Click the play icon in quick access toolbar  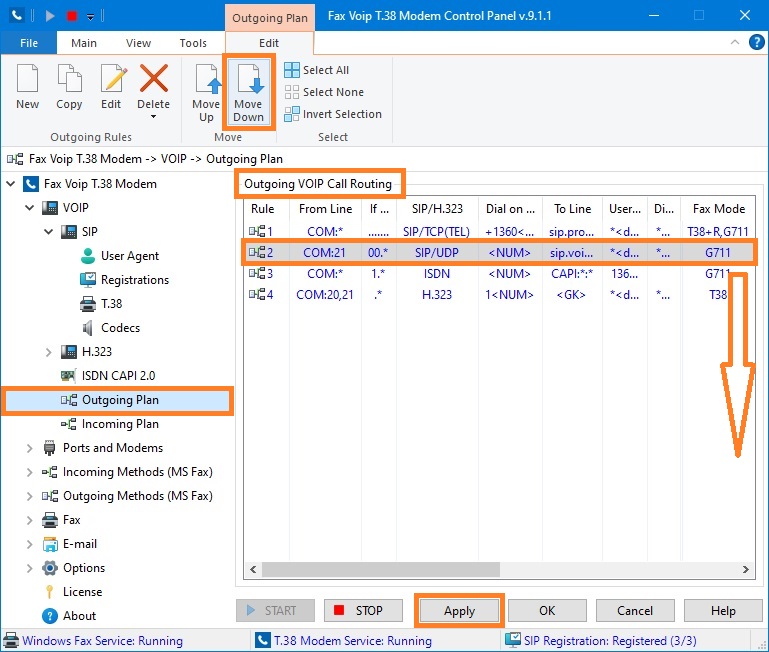click(x=50, y=16)
